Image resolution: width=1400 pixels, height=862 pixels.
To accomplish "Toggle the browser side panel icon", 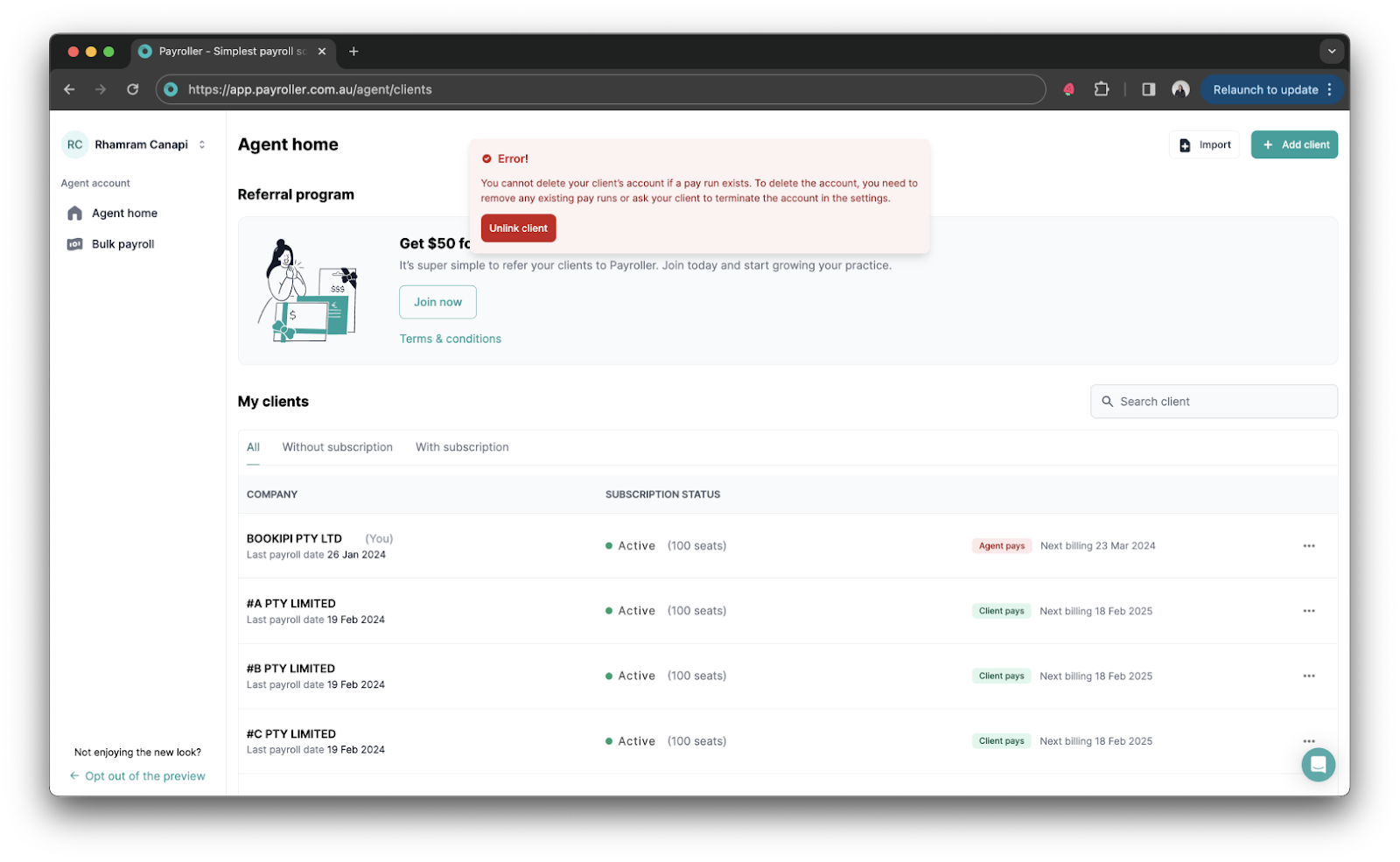I will click(x=1149, y=89).
